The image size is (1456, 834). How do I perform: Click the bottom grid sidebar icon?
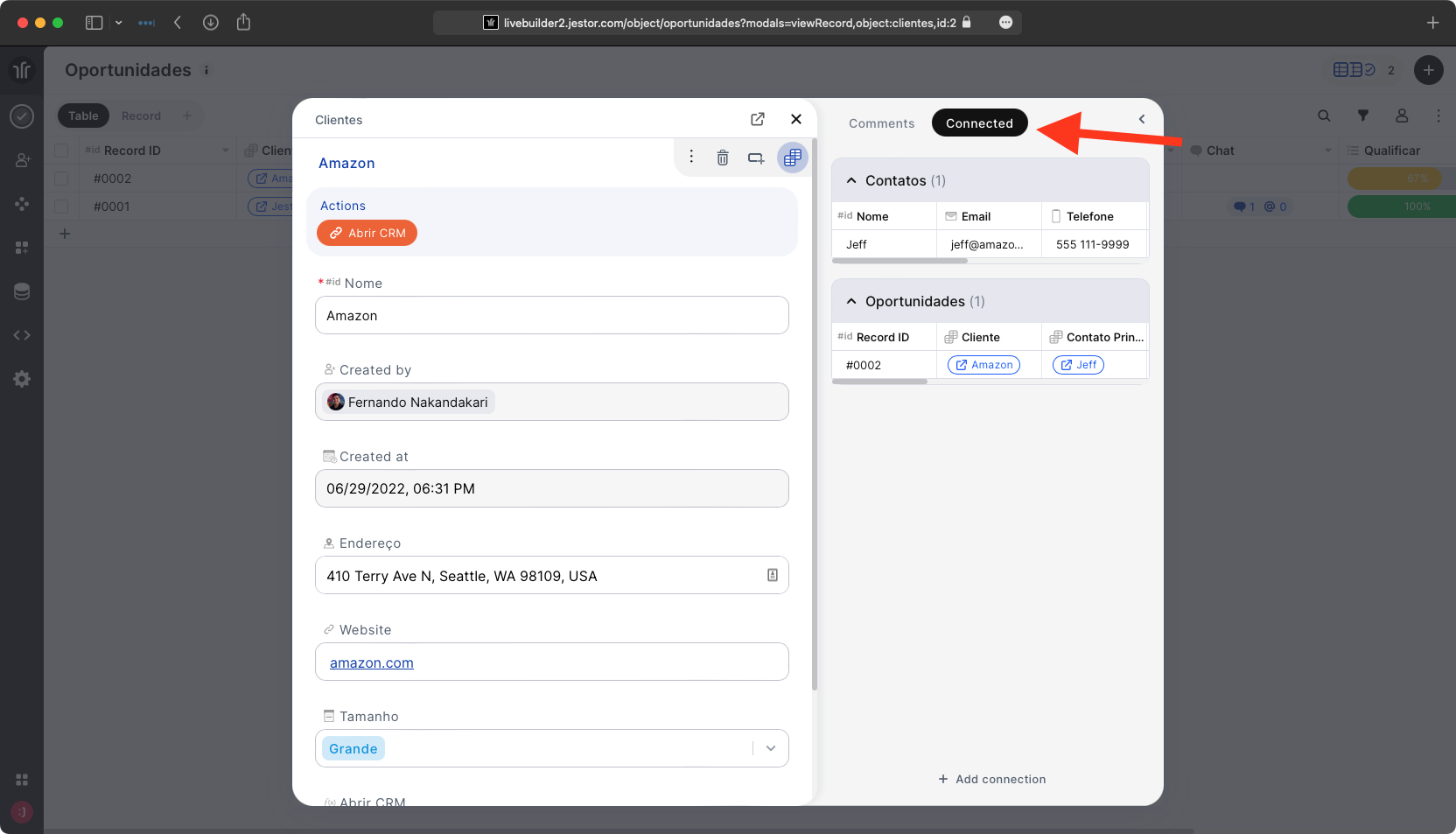coord(22,780)
